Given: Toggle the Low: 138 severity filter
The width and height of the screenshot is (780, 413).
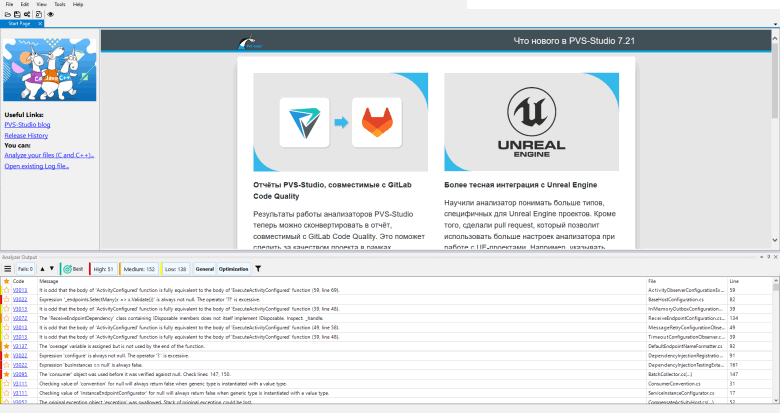Looking at the screenshot, I should pyautogui.click(x=175, y=269).
